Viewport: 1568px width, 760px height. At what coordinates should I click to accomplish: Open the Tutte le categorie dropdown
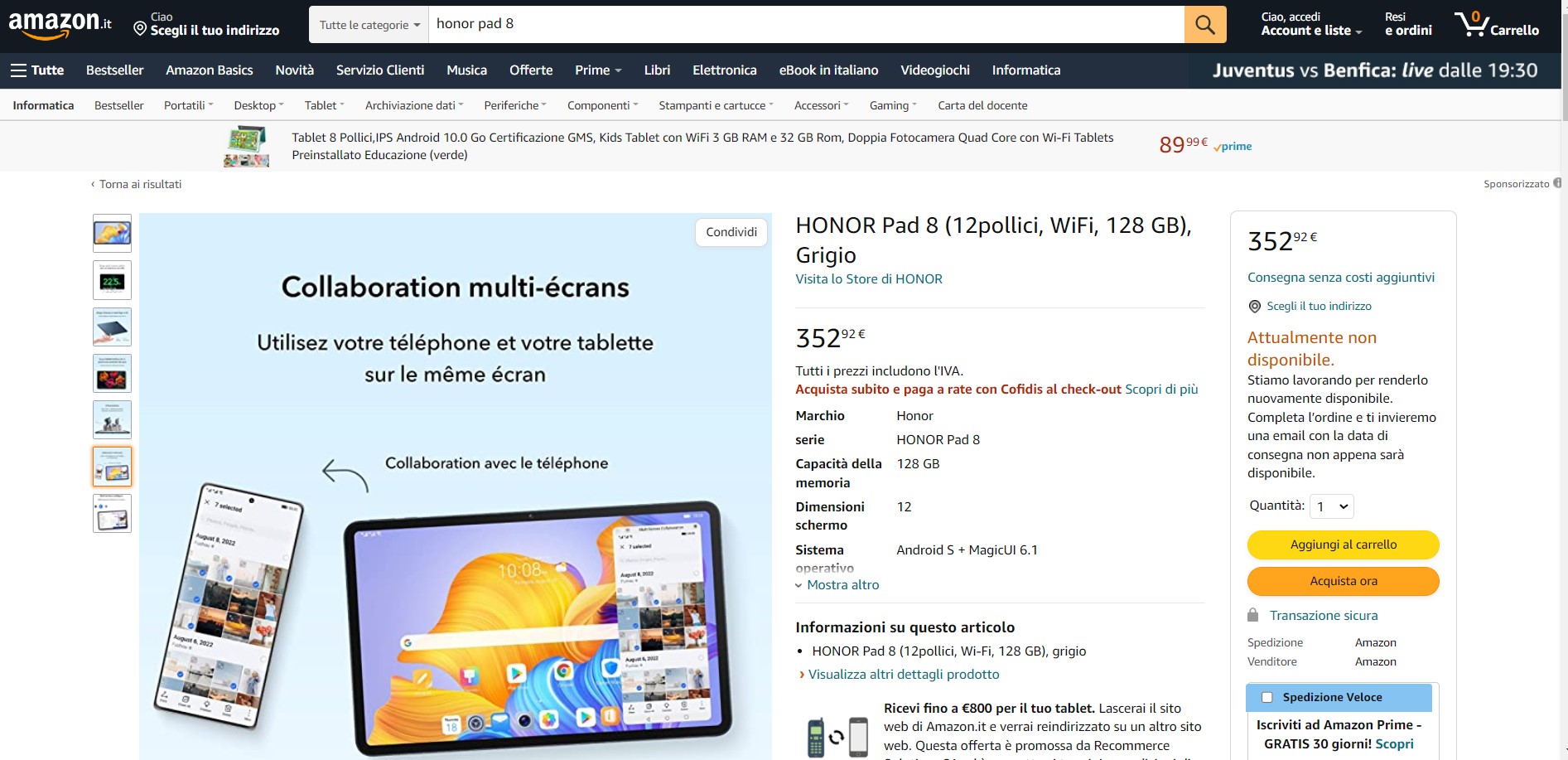(368, 24)
